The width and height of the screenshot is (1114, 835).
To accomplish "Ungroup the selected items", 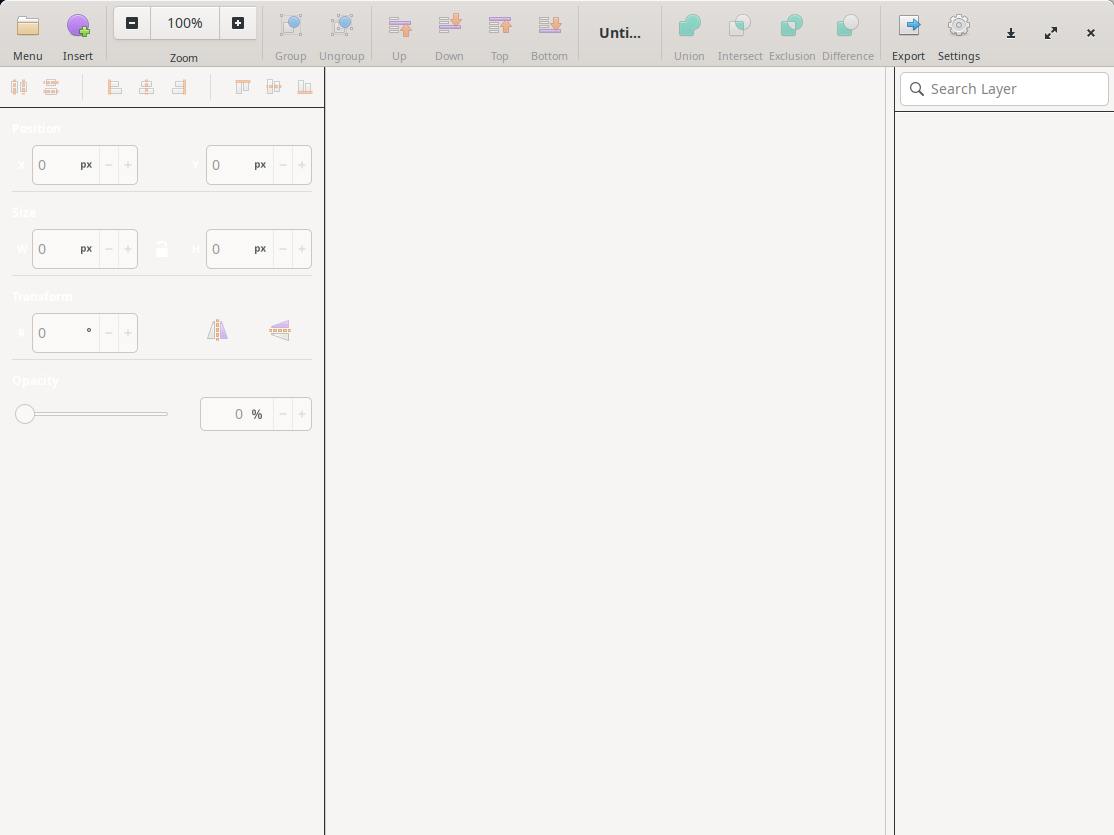I will coord(342,26).
